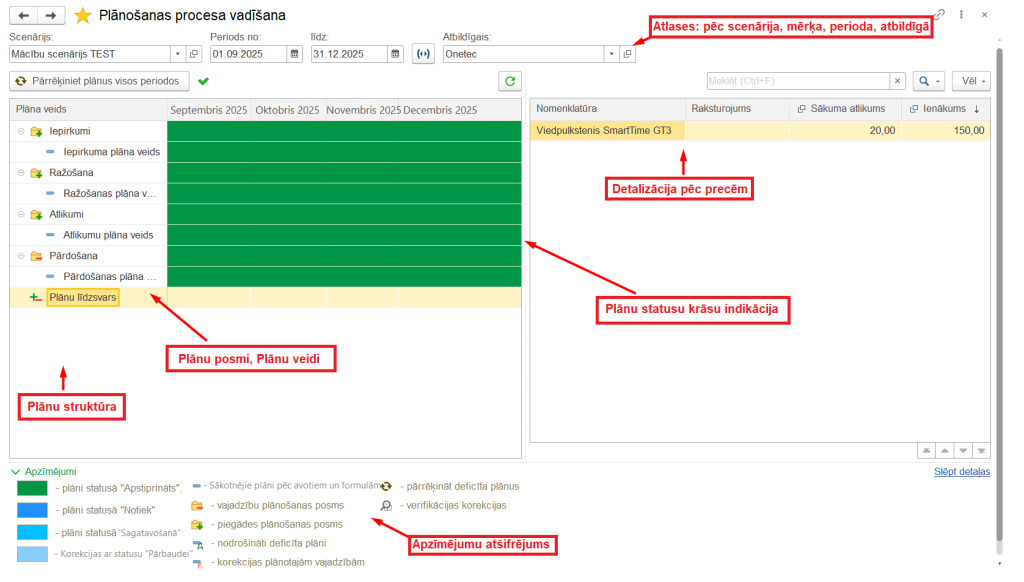The height and width of the screenshot is (582, 1024).
Task: Open calendar picker for Periods no date
Action: 294,54
